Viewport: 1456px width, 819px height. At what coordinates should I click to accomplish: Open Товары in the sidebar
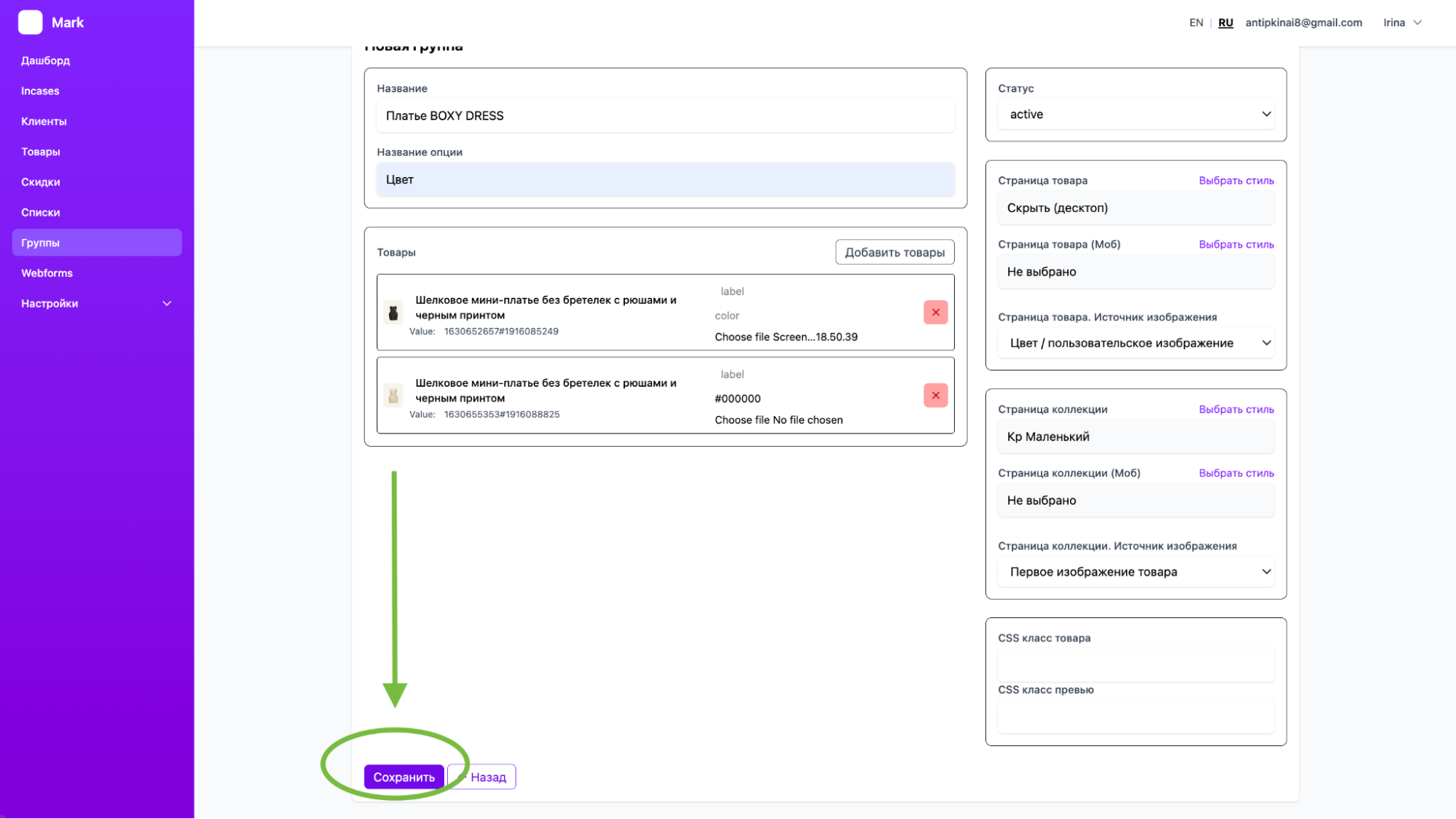41,152
